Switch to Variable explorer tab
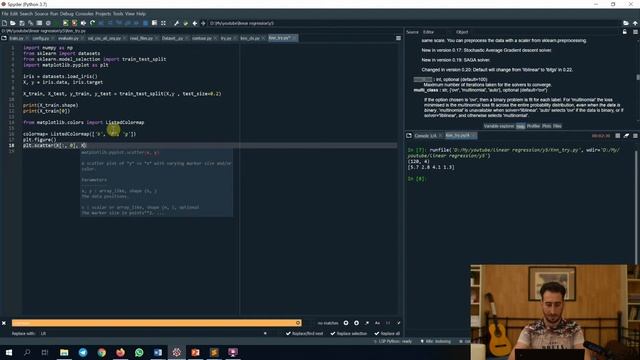Image resolution: width=640 pixels, height=360 pixels. pyautogui.click(x=498, y=126)
